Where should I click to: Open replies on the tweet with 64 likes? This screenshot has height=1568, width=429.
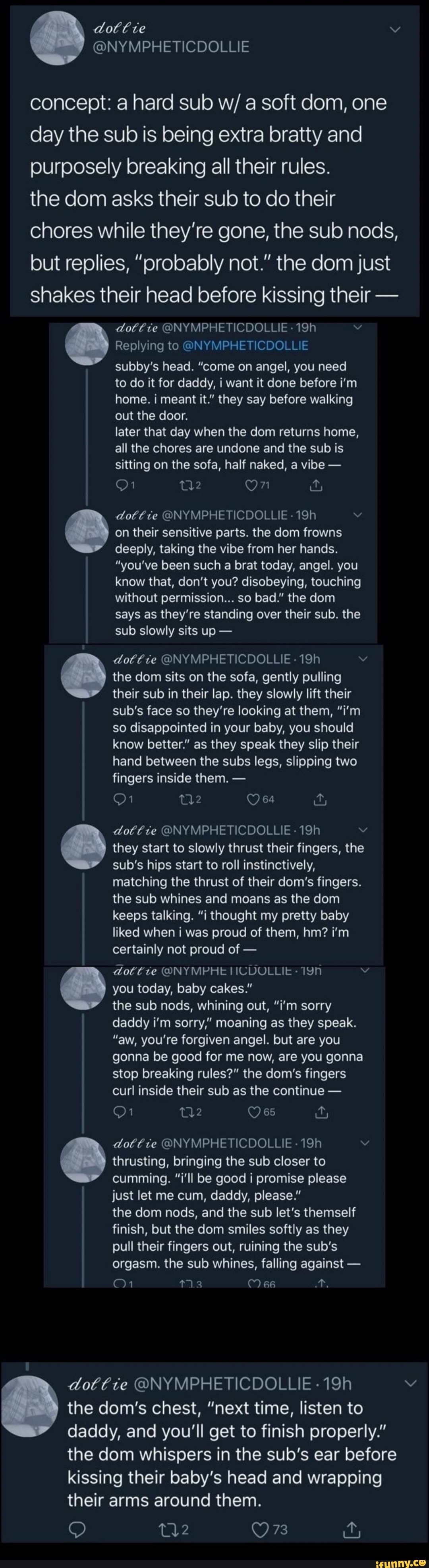(x=119, y=799)
